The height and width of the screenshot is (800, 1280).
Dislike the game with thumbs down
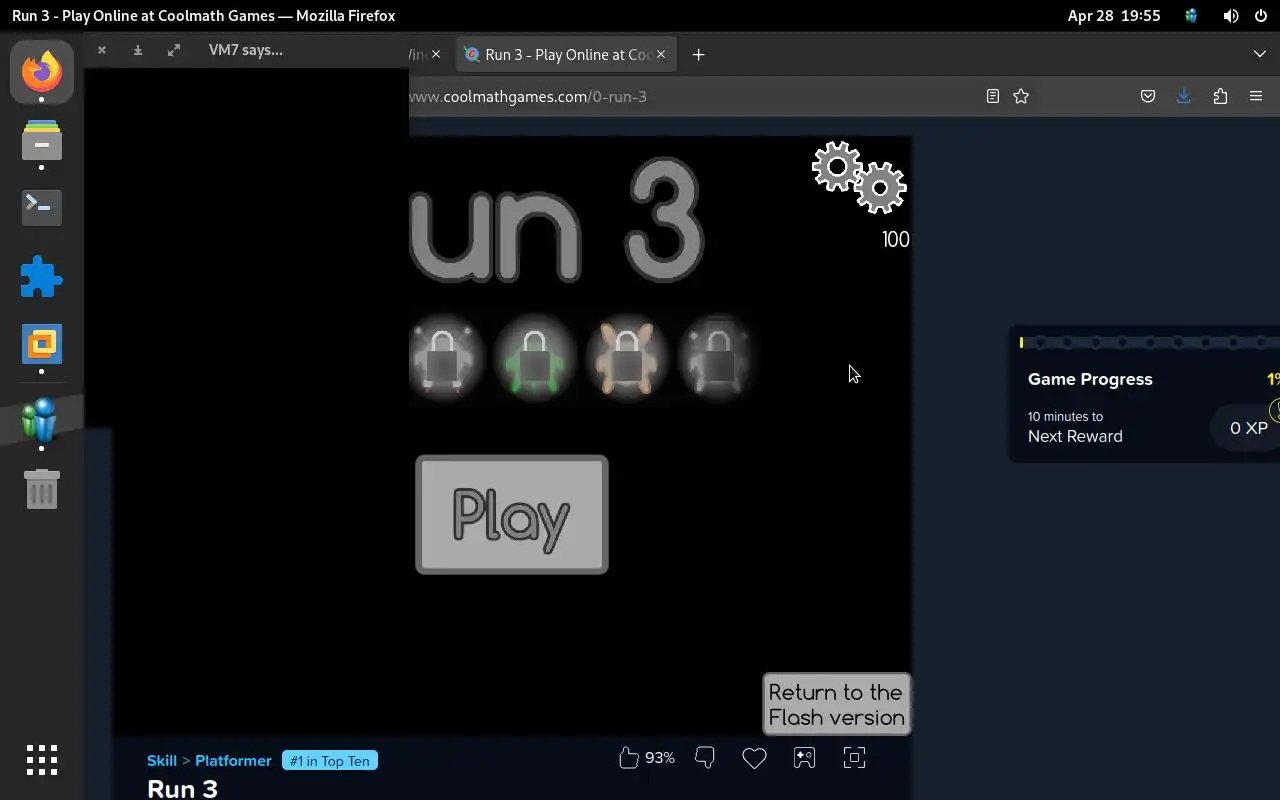pyautogui.click(x=705, y=758)
